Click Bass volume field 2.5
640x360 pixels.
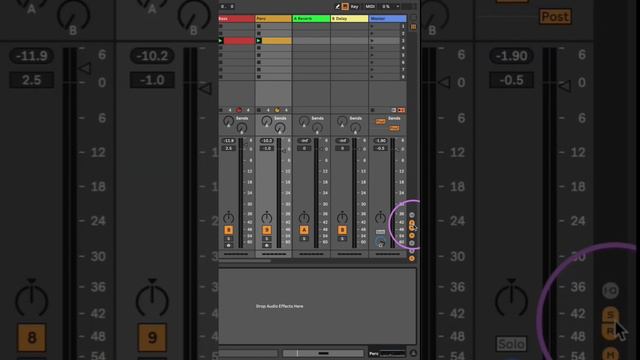click(x=229, y=148)
